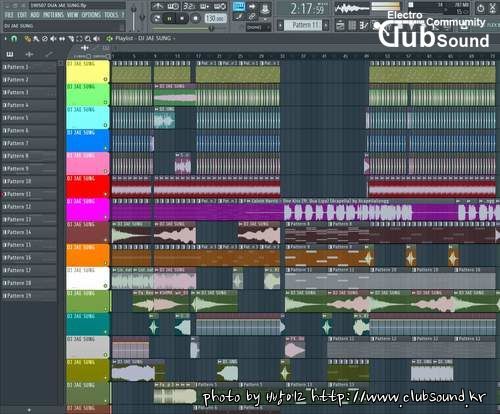Image resolution: width=500 pixels, height=414 pixels.
Task: Select the Delete tool
Action: point(45,39)
